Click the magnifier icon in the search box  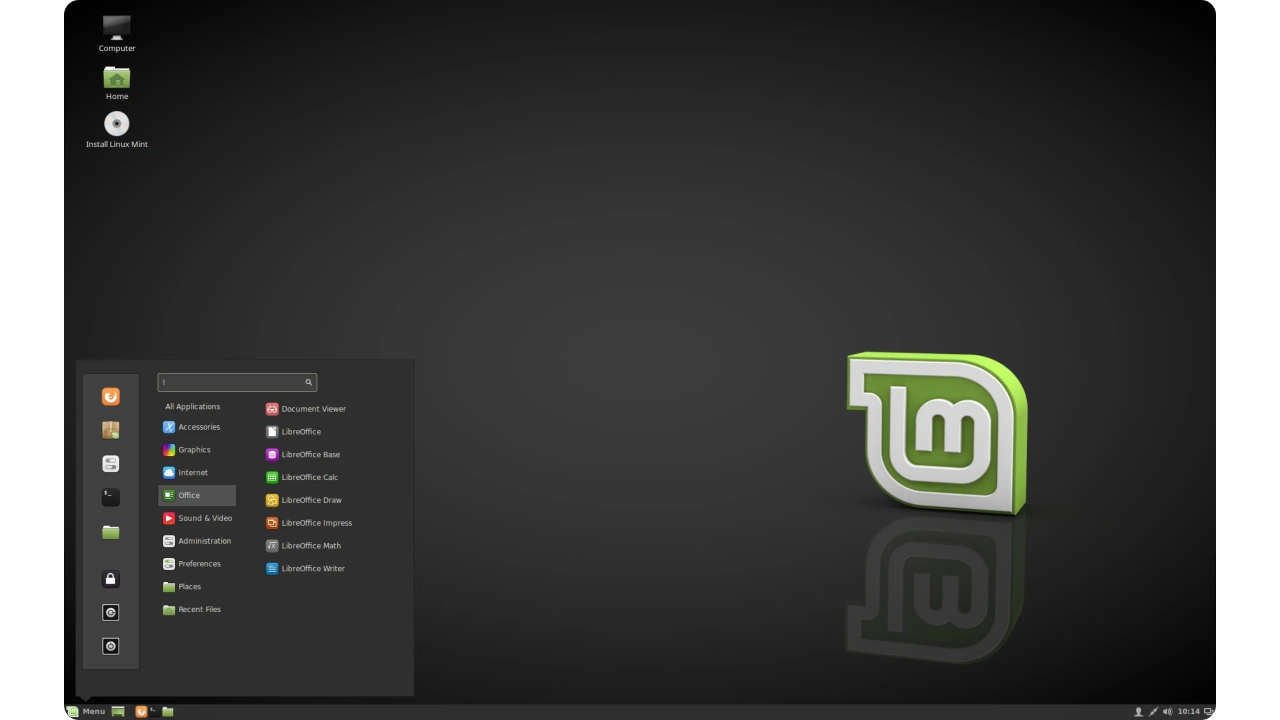click(x=309, y=382)
